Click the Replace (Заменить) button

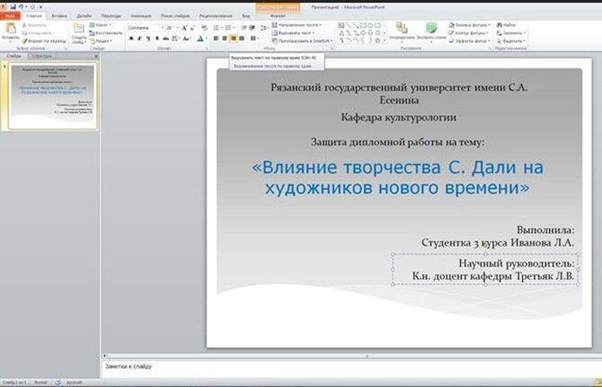511,33
